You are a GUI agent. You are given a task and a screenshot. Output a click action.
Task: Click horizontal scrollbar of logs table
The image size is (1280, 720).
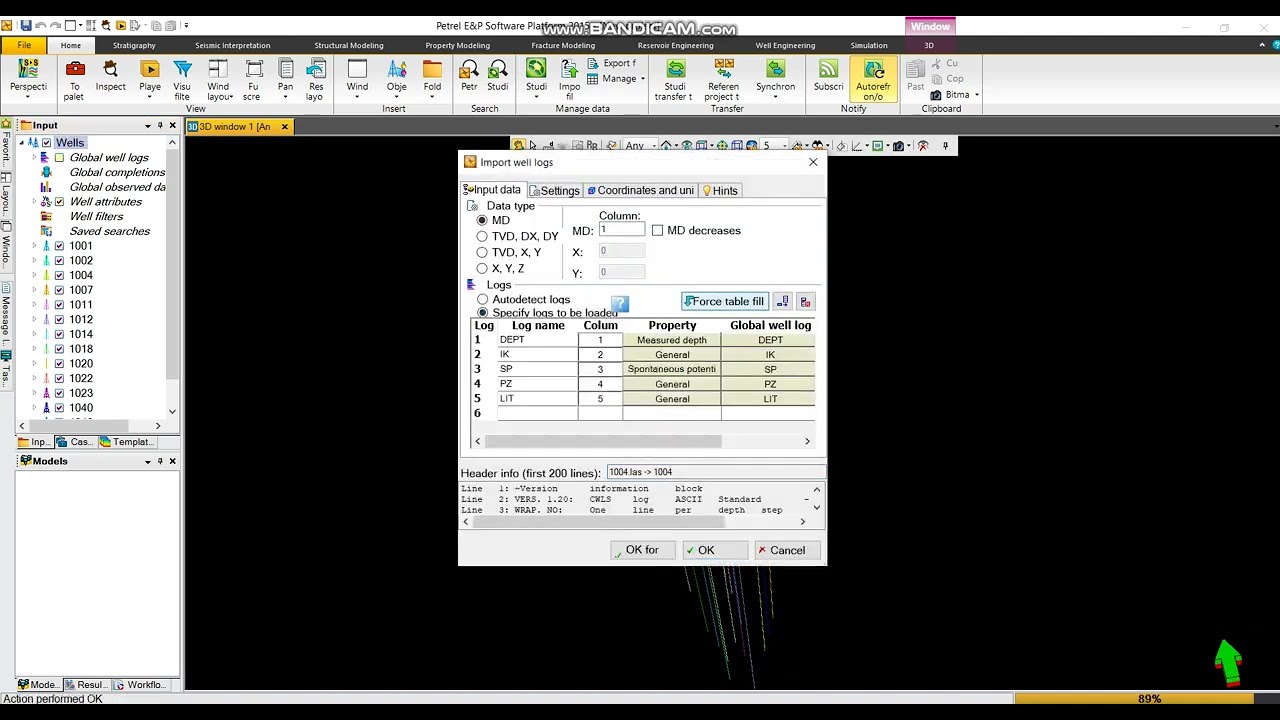pos(602,441)
